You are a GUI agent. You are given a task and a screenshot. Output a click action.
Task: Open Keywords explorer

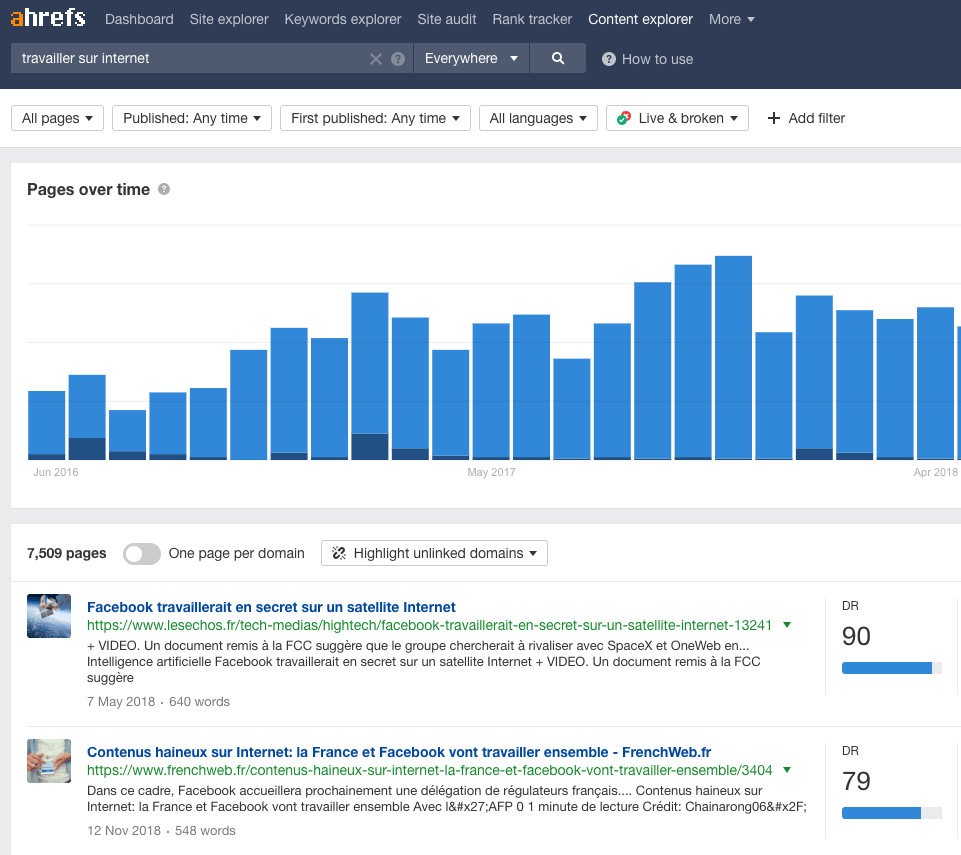coord(343,20)
